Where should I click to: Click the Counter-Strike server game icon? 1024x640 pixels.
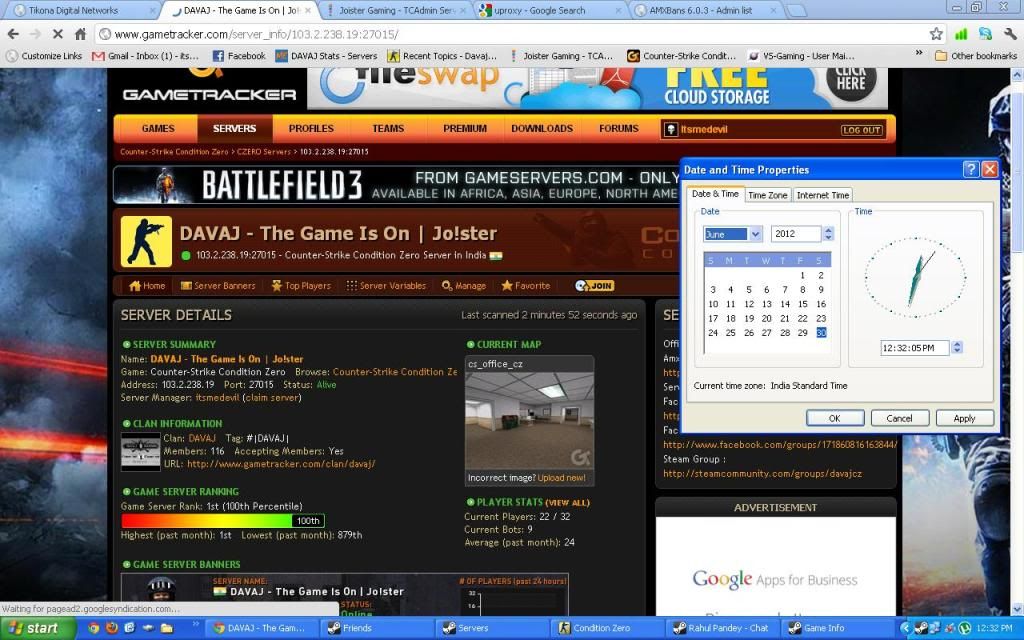146,242
